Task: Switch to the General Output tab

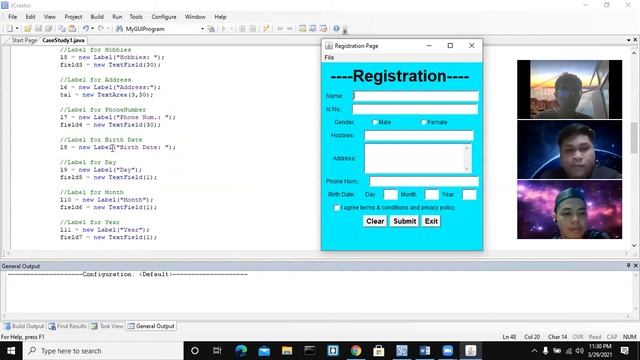Action: point(151,326)
